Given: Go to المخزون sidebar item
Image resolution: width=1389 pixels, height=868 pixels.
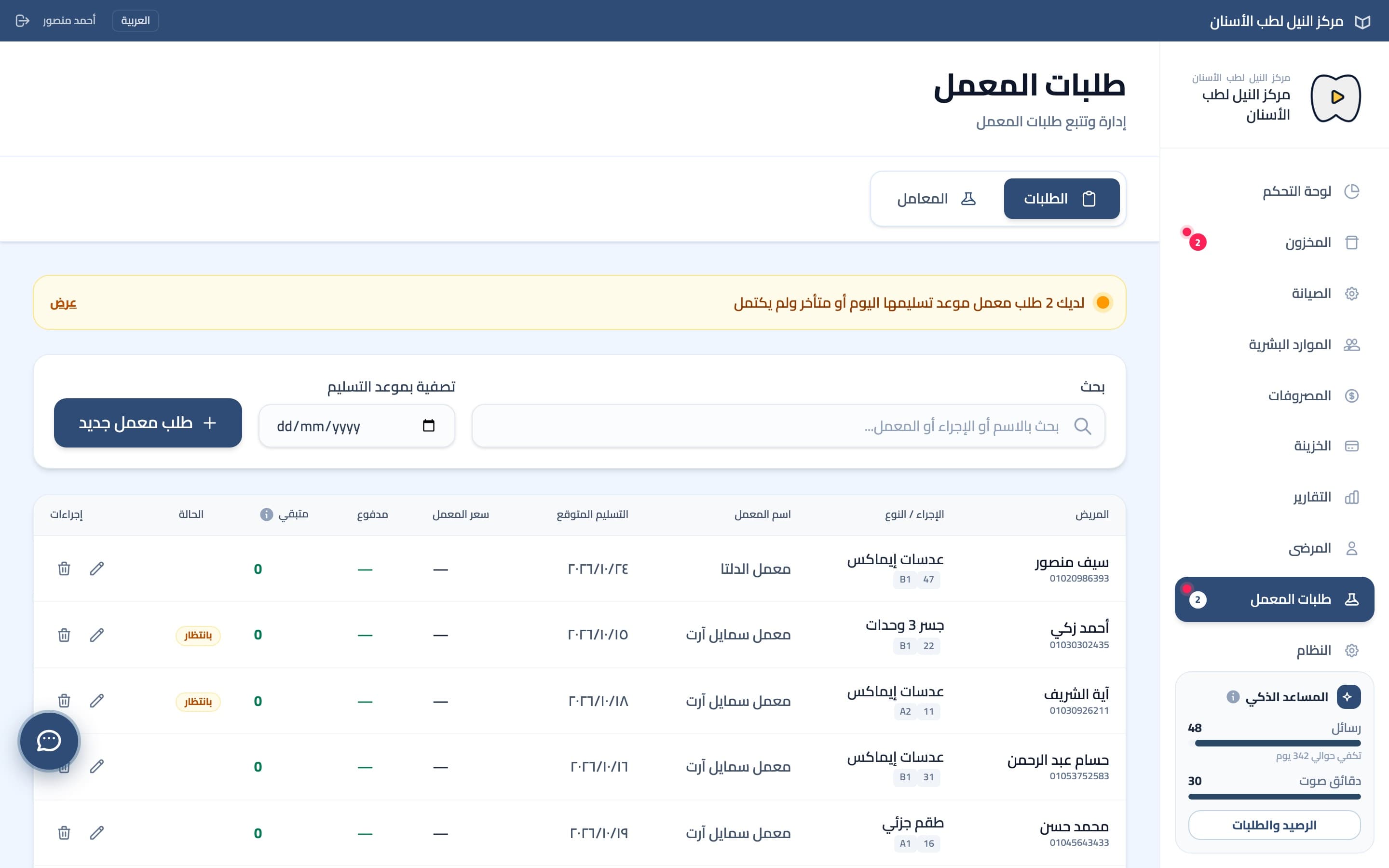Looking at the screenshot, I should 1274,242.
